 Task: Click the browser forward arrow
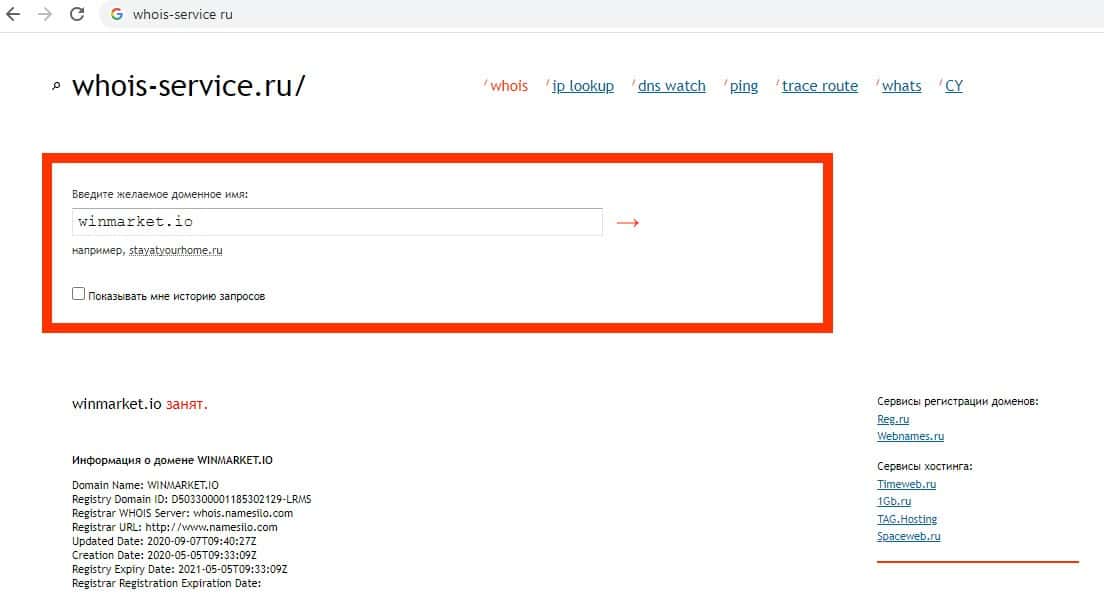coord(44,14)
